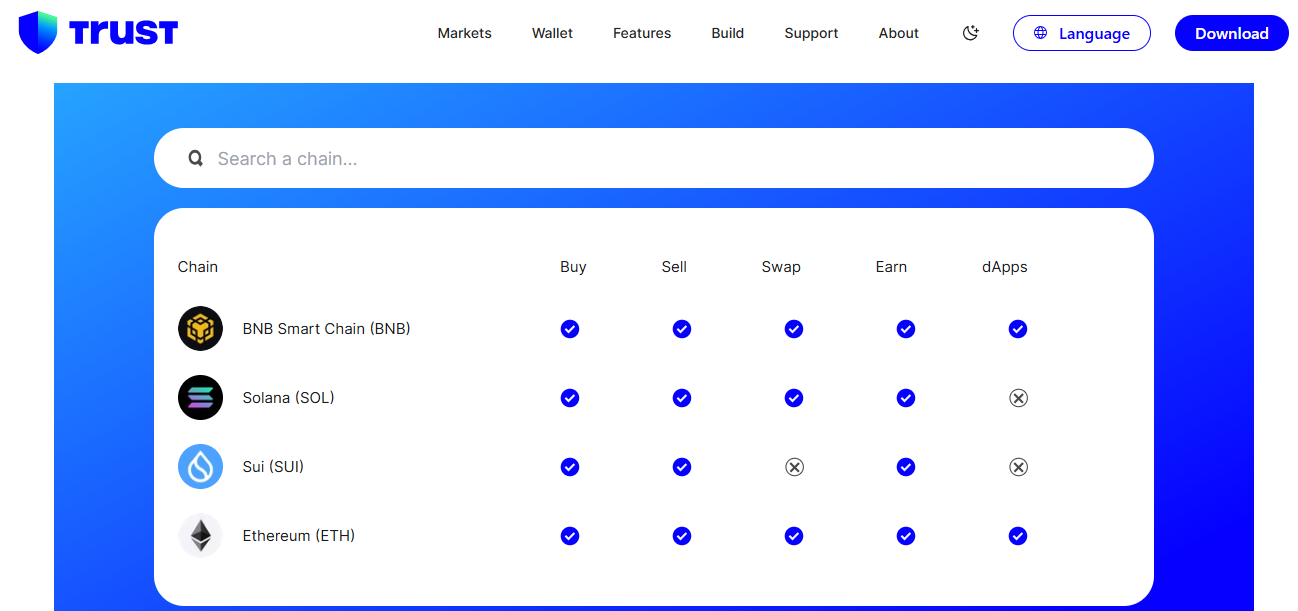Click Ethereum Swap checkmark
1298x611 pixels.
(794, 536)
